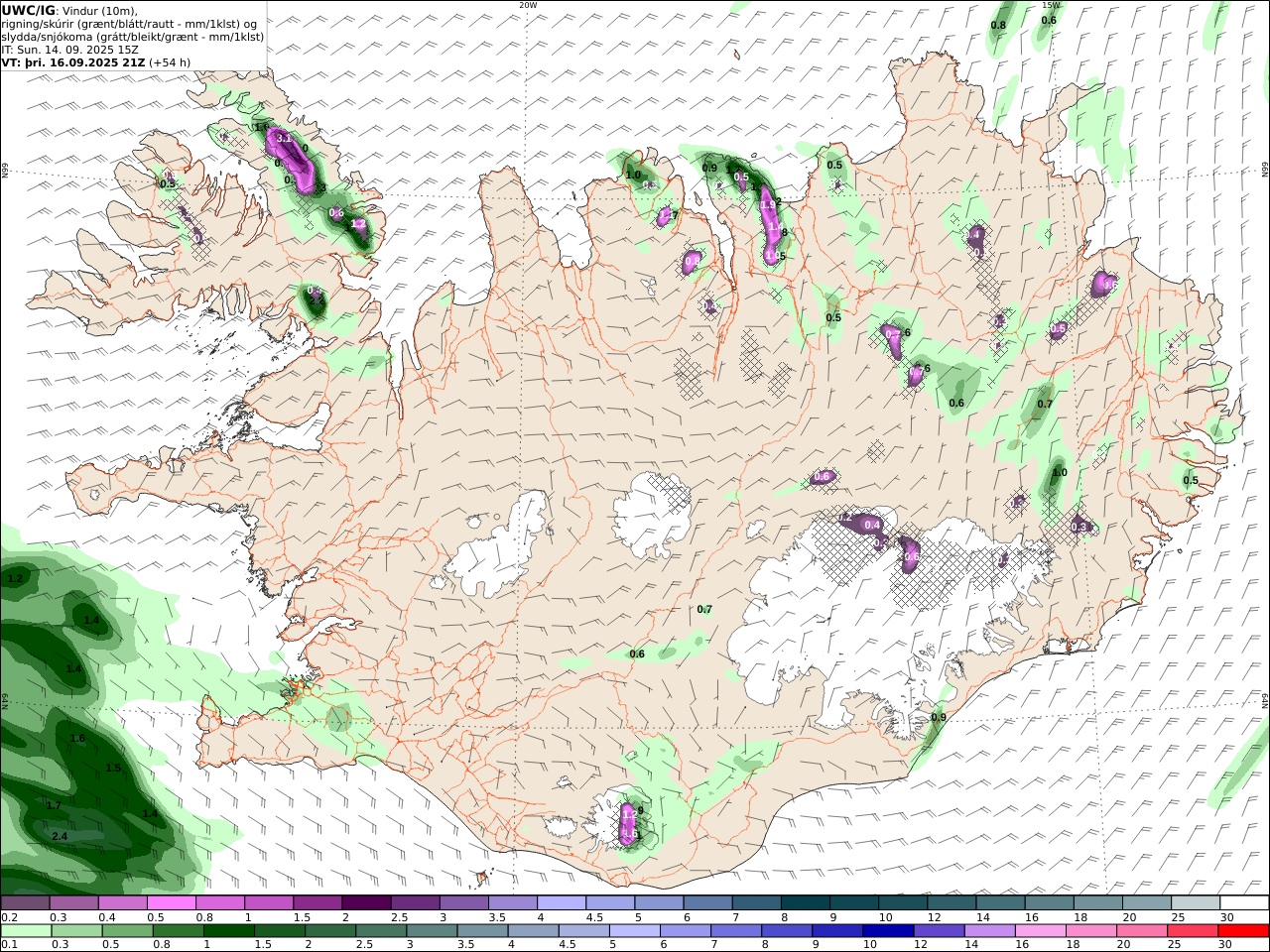Click the rain scale swatch between 0.5 and 0.8
Screen dimensions: 1270x952
point(127,930)
